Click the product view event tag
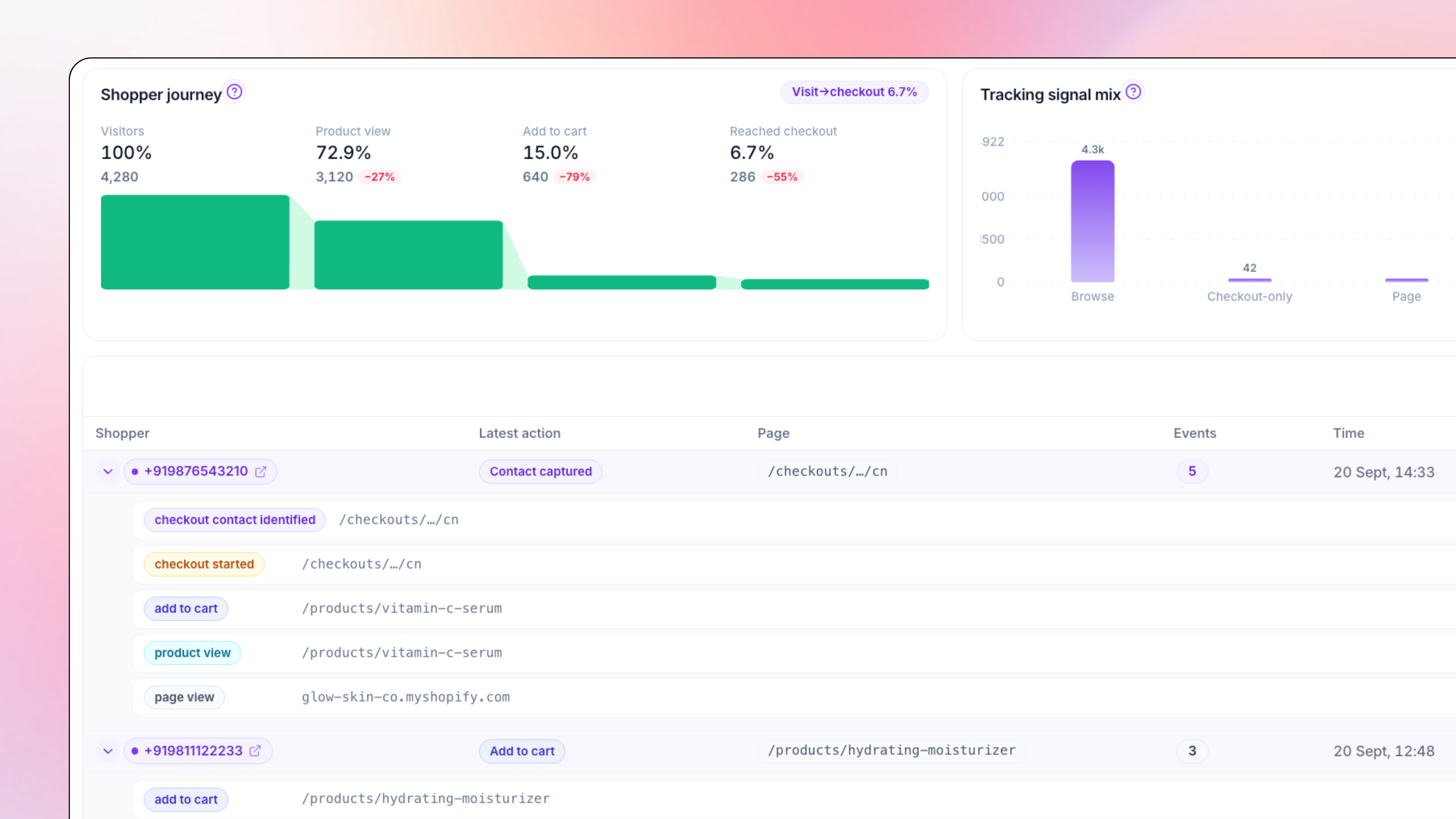The image size is (1456, 819). 192,653
